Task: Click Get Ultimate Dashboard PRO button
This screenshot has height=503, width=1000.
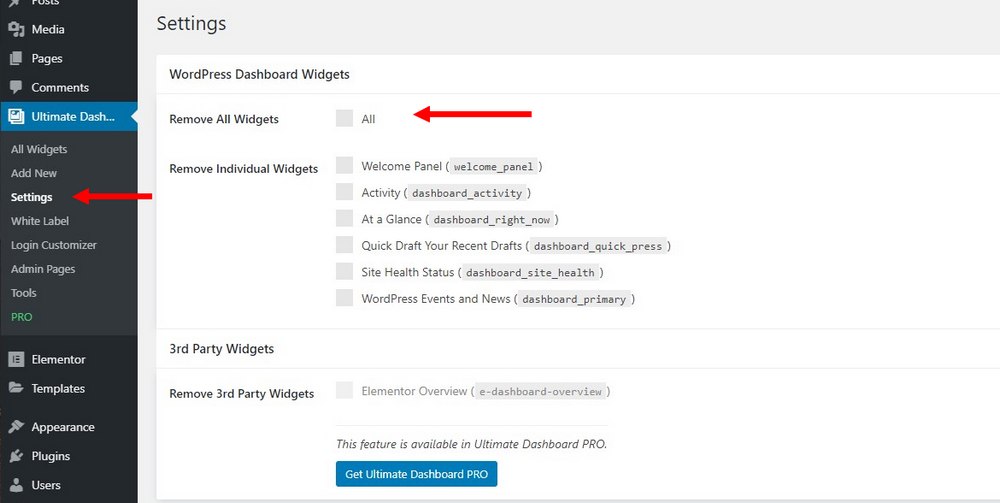Action: click(x=416, y=474)
